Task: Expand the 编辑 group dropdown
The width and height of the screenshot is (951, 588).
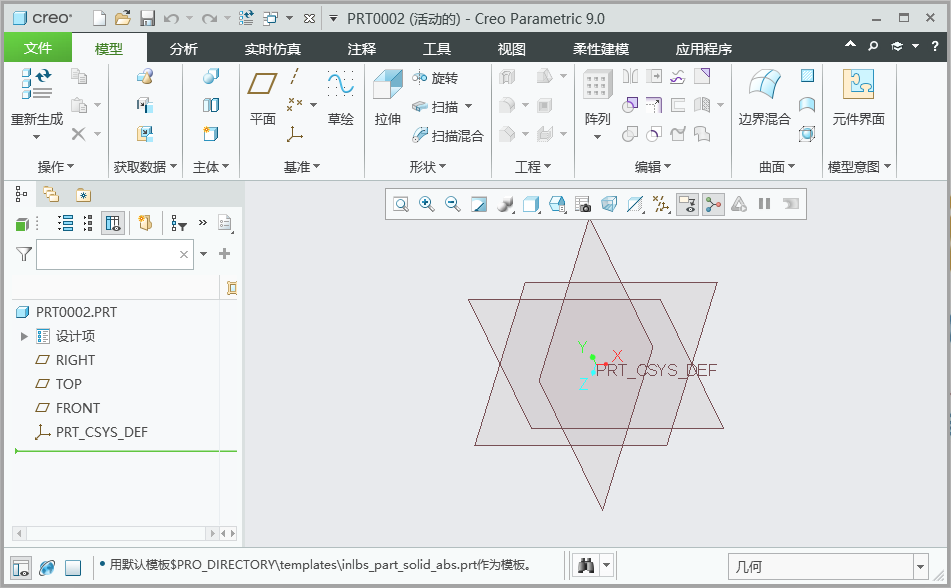Action: pos(653,167)
